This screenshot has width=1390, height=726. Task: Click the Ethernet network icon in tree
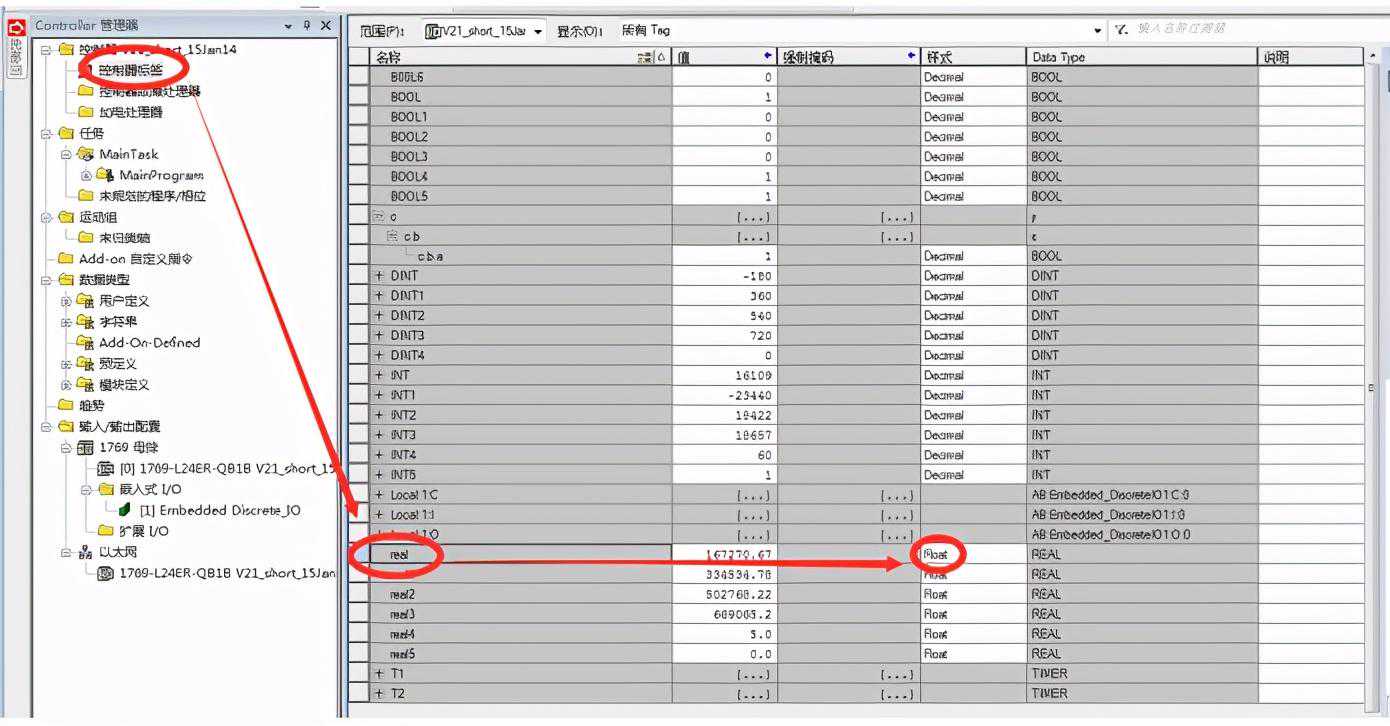point(86,552)
